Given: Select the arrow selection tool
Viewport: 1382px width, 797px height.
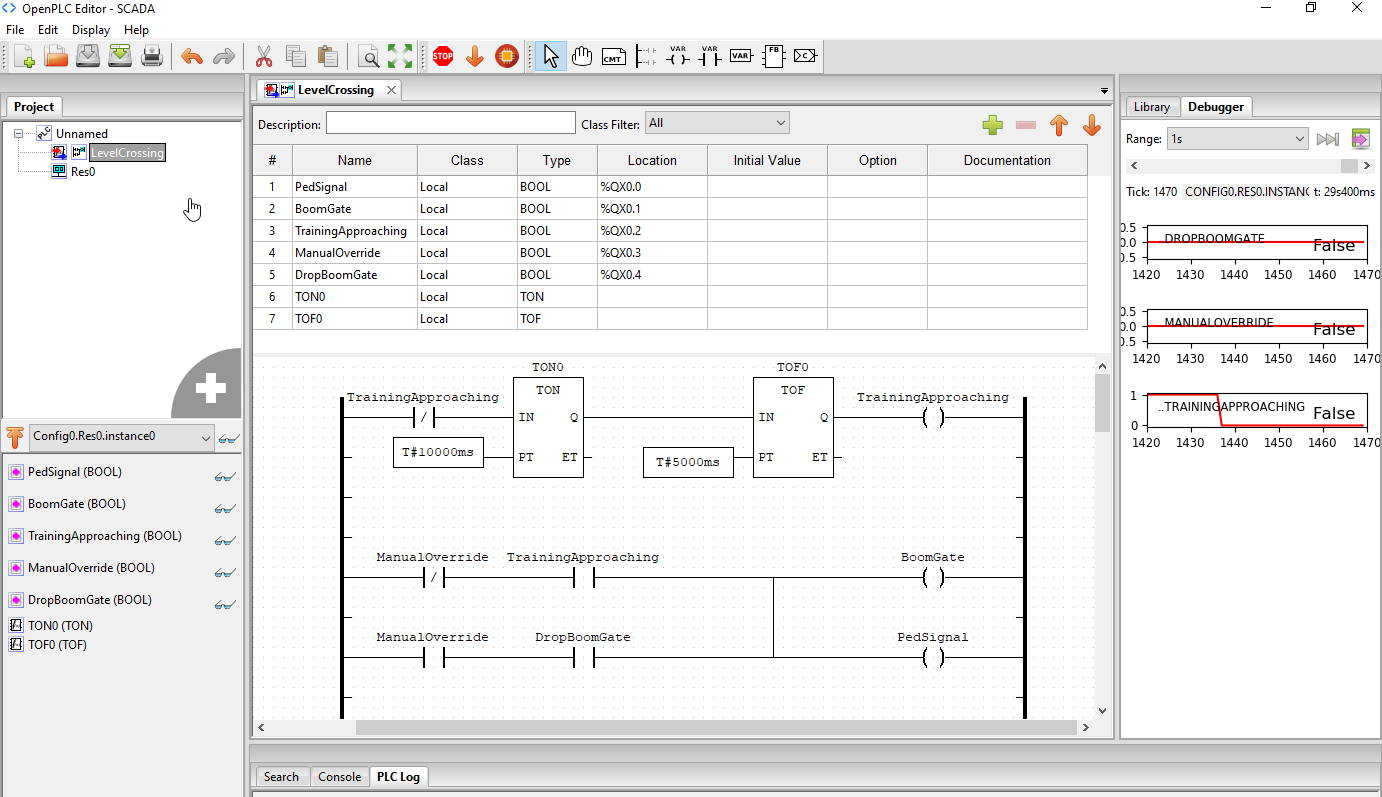Looking at the screenshot, I should pos(551,56).
